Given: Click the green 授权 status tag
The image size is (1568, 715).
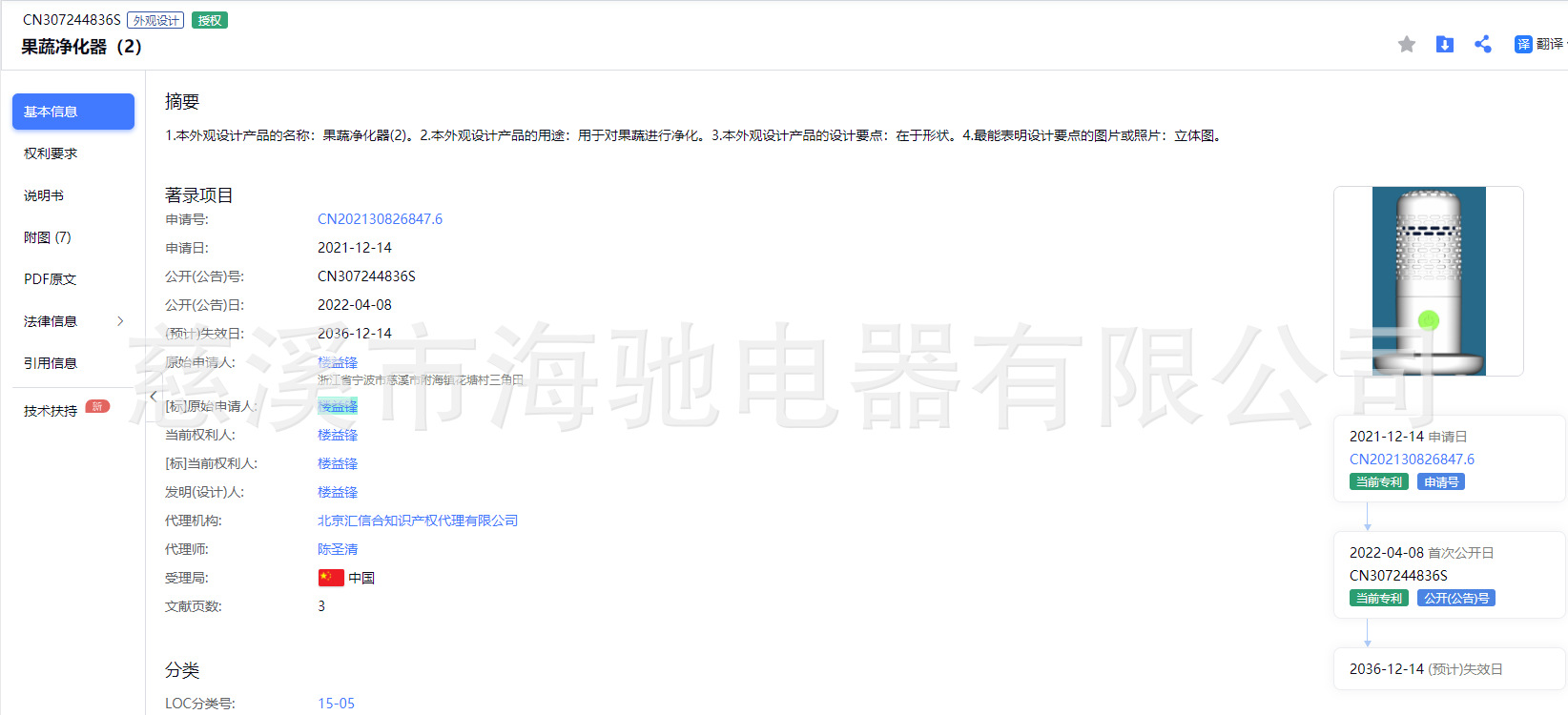Looking at the screenshot, I should pos(210,20).
